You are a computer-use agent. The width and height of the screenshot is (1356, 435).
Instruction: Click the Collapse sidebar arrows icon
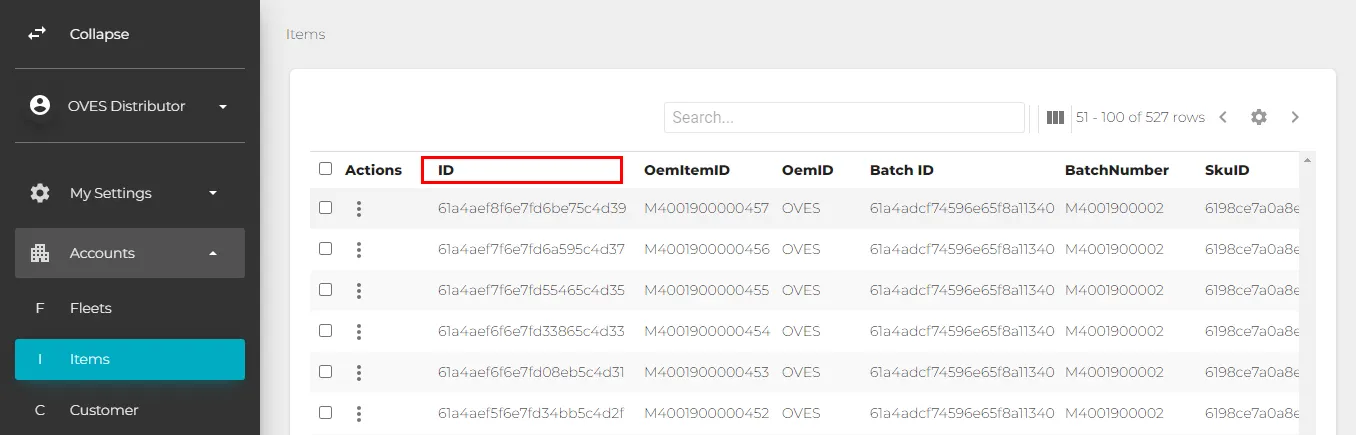[x=37, y=34]
